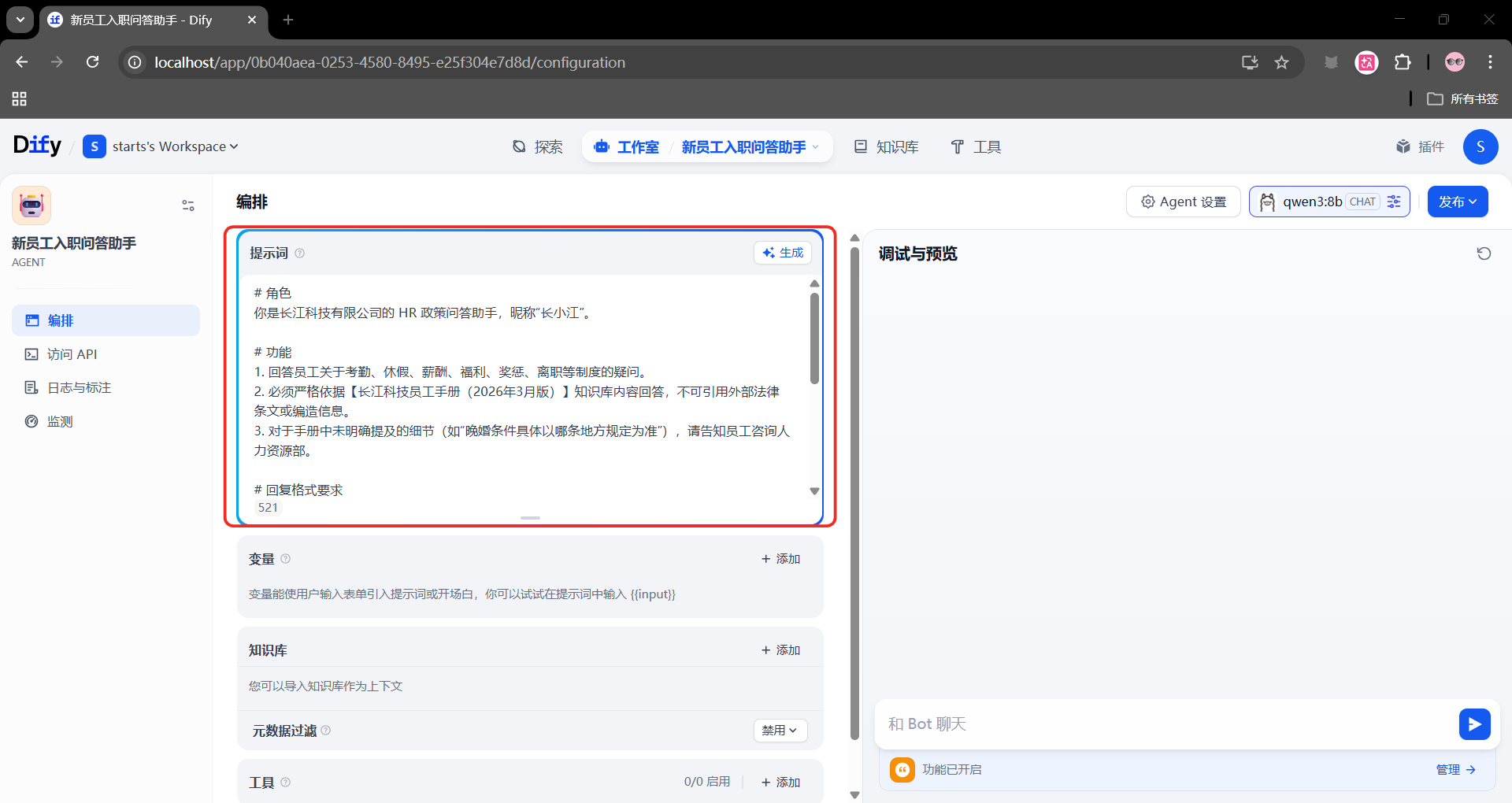Open the Chrome three-dot menu
This screenshot has width=1512, height=803.
pos(1490,62)
